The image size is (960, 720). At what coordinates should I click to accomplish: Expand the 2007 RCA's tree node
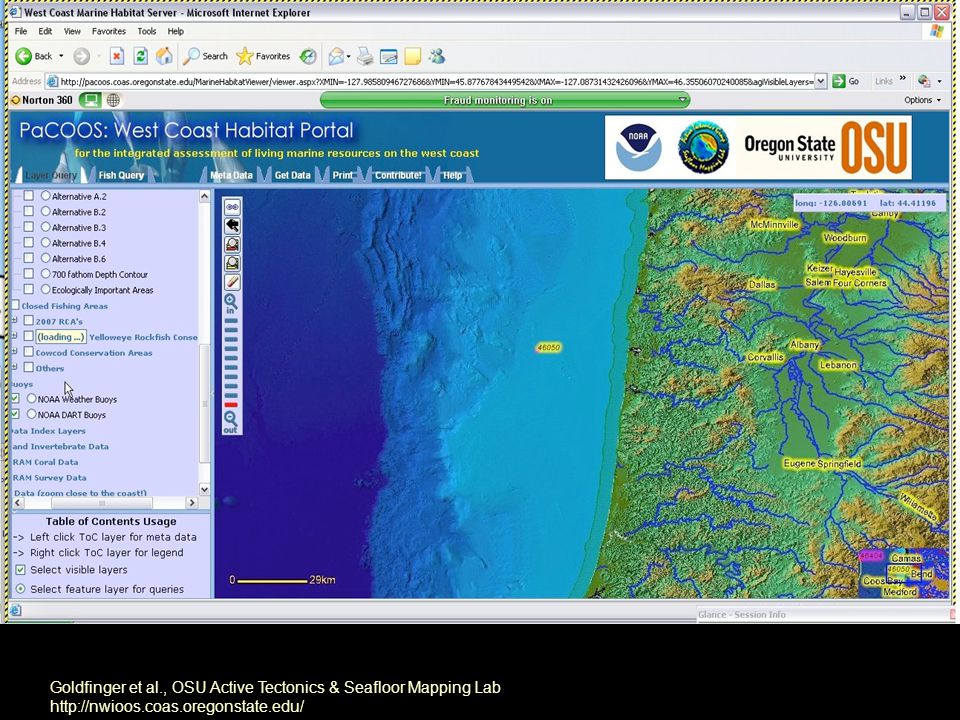click(x=15, y=320)
